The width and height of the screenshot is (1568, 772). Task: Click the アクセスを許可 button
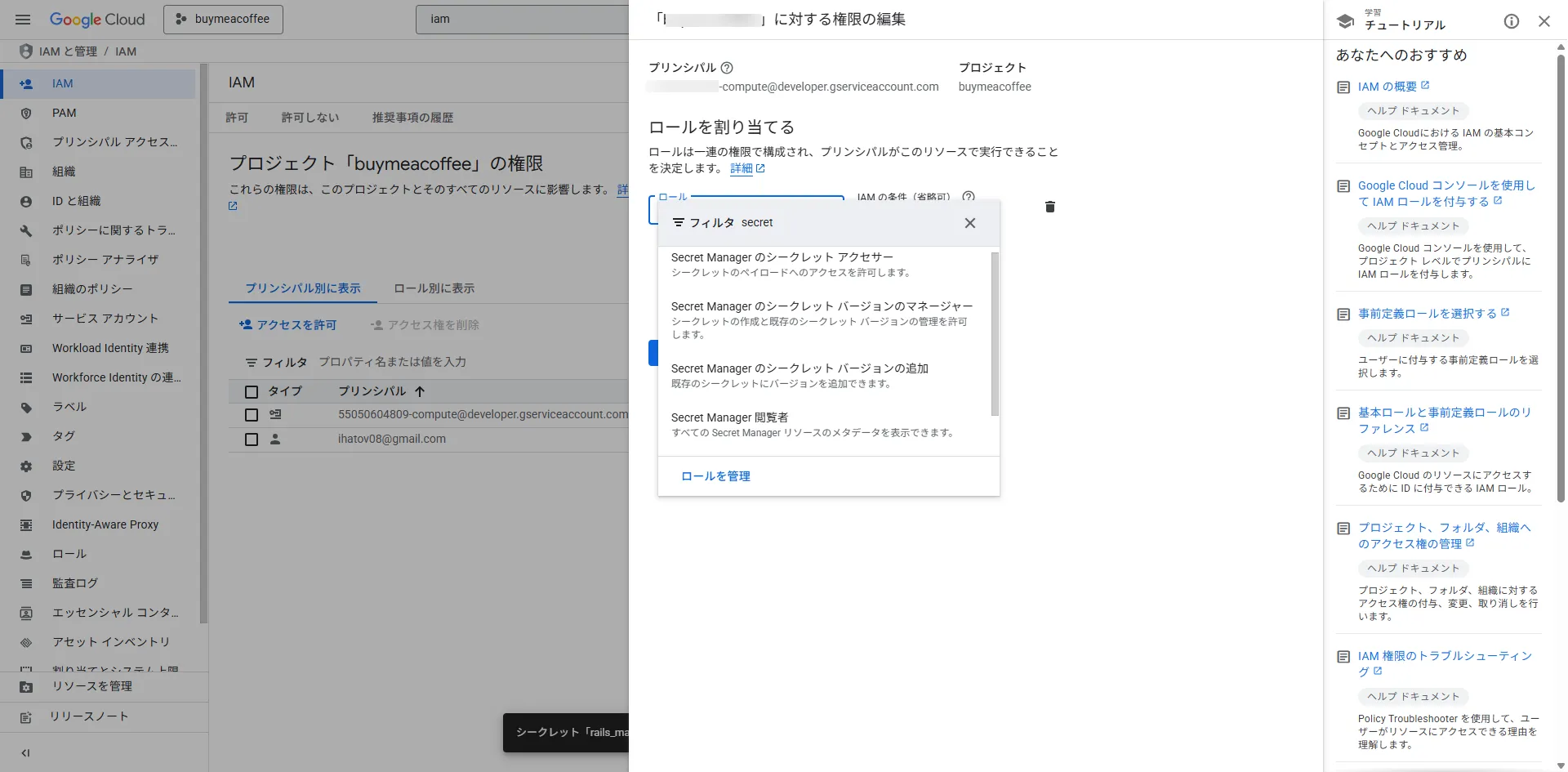click(x=287, y=325)
